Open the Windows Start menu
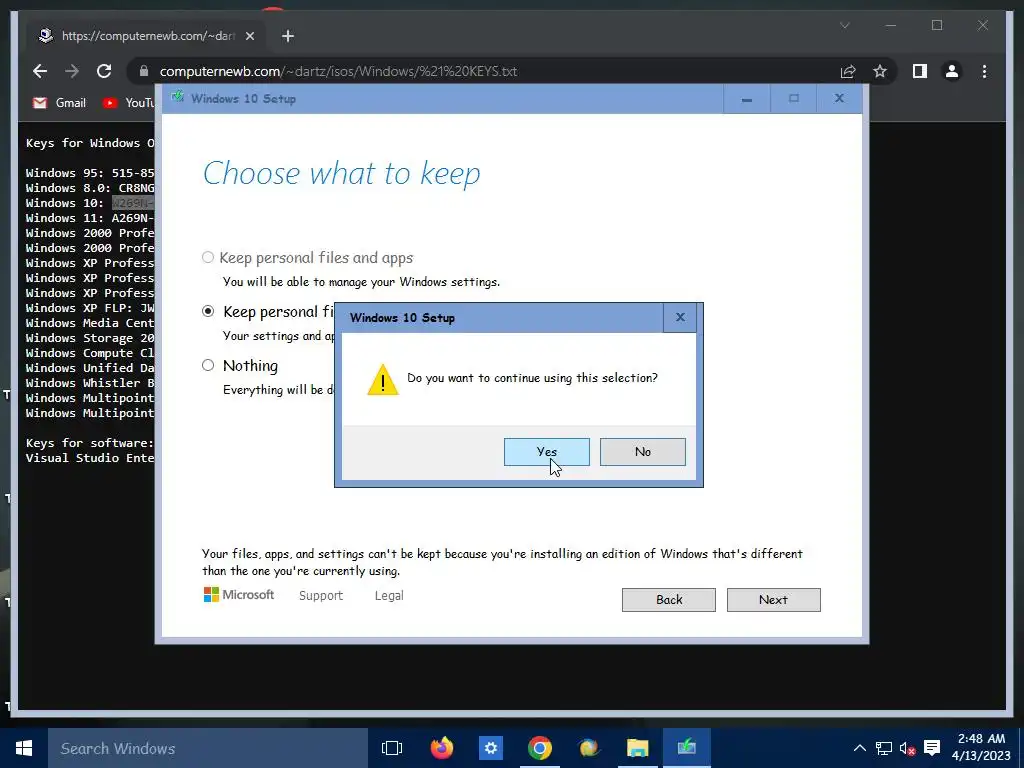The image size is (1024, 768). [24, 748]
